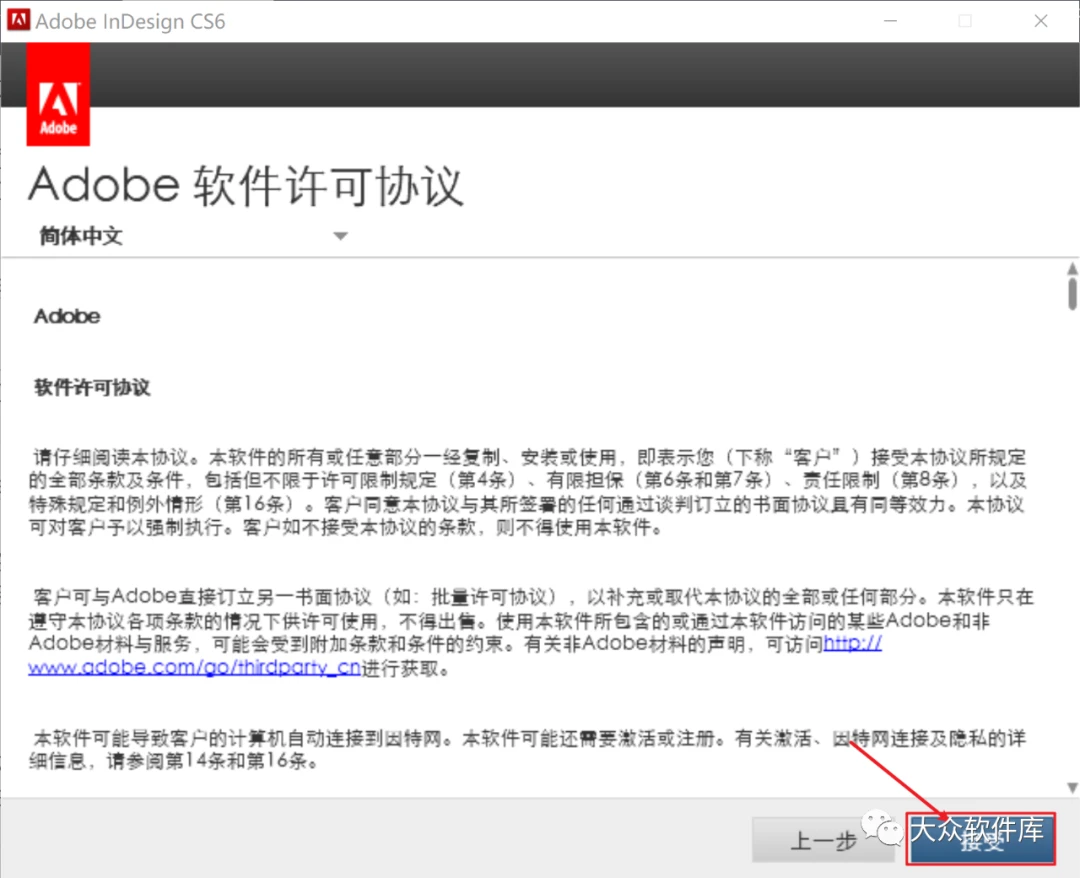The image size is (1080, 878).
Task: Click the bold 'Adobe' text in the agreement
Action: coord(68,316)
